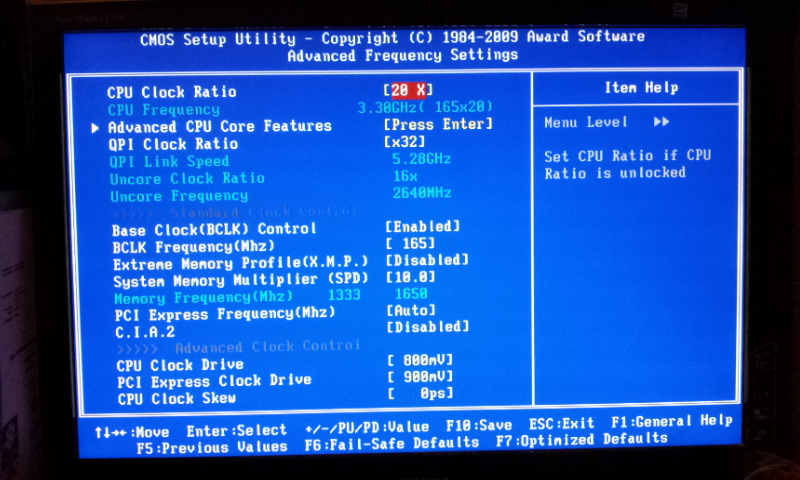The image size is (800, 480).
Task: Set PCI Express Frequency Auto value
Action: [411, 311]
